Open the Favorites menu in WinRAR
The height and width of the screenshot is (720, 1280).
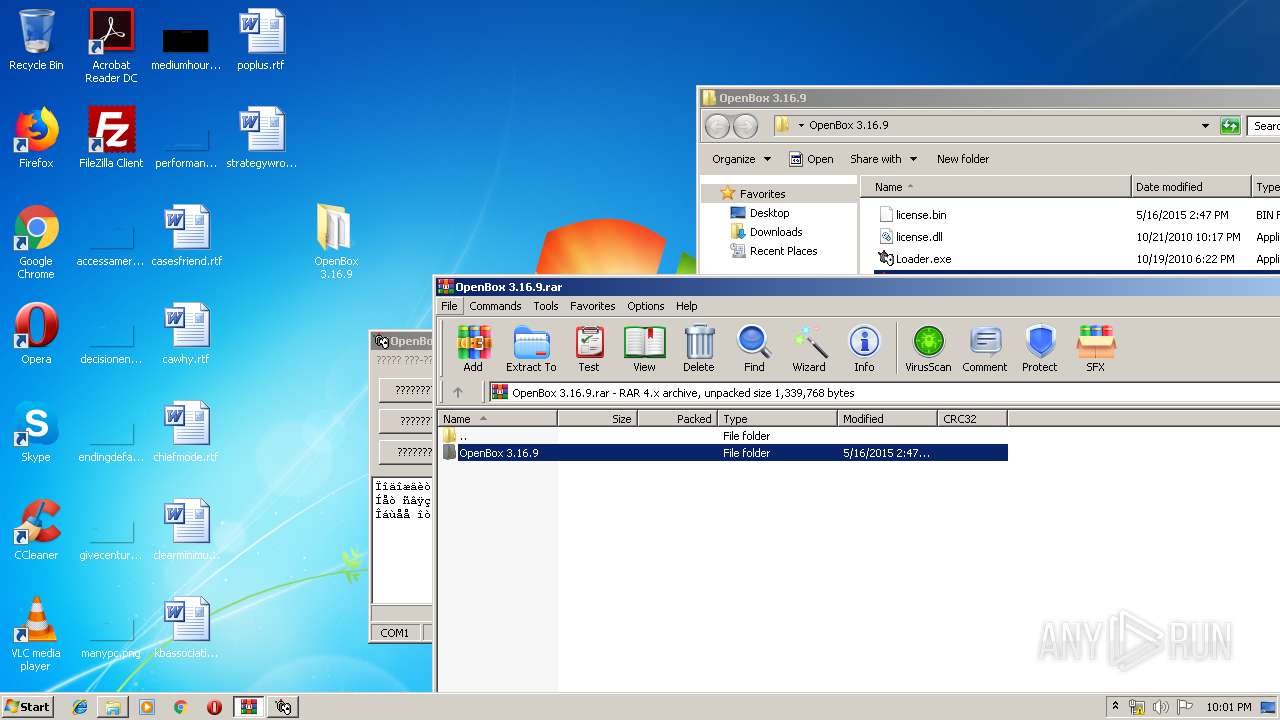click(593, 306)
